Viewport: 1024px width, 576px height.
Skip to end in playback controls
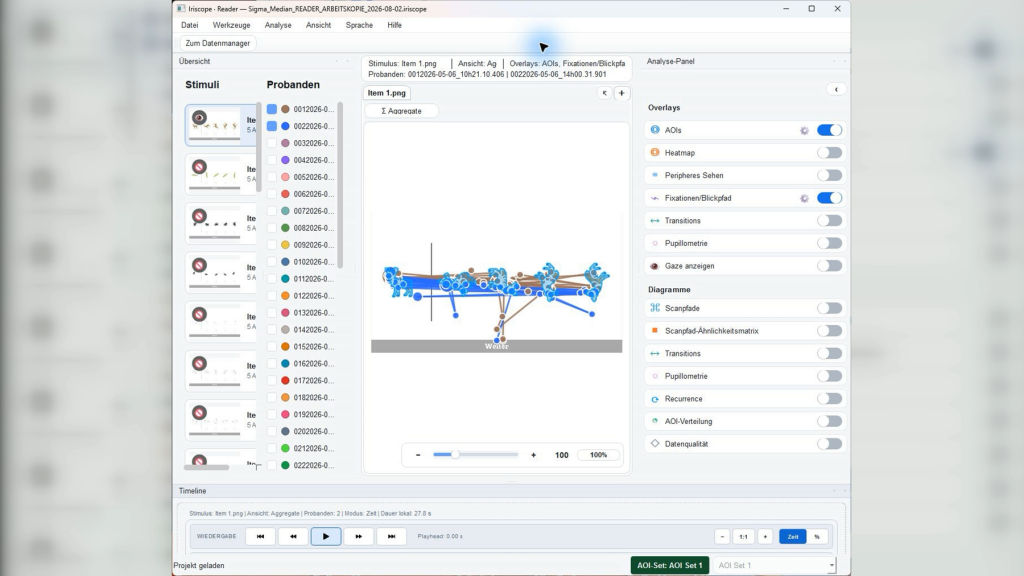tap(391, 536)
